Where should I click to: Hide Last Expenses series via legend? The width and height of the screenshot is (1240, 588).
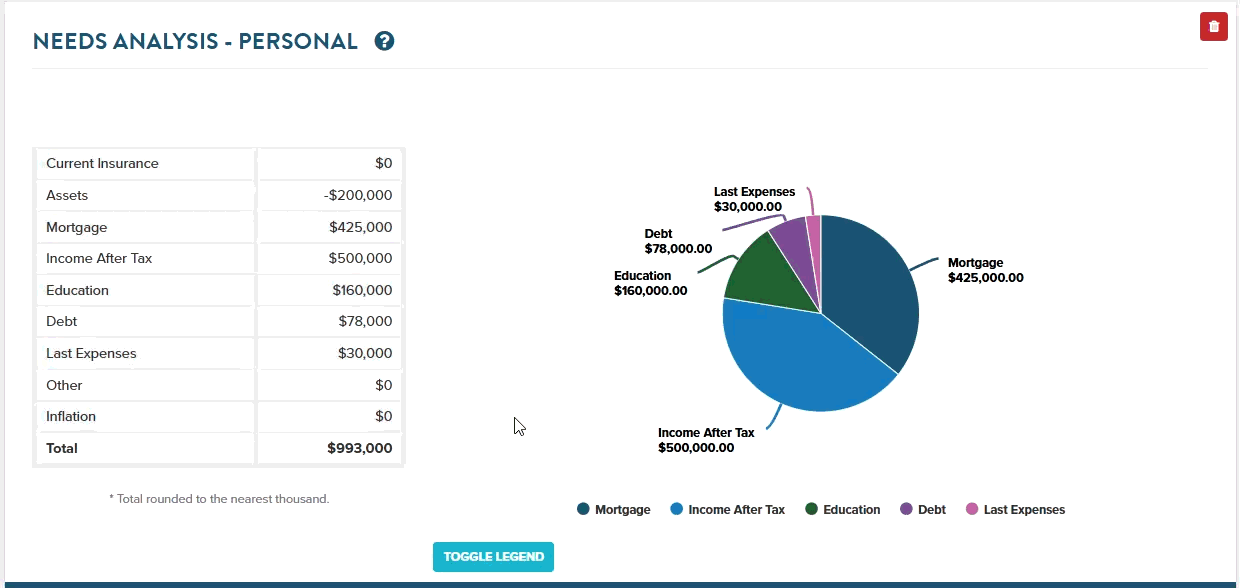pos(1014,510)
